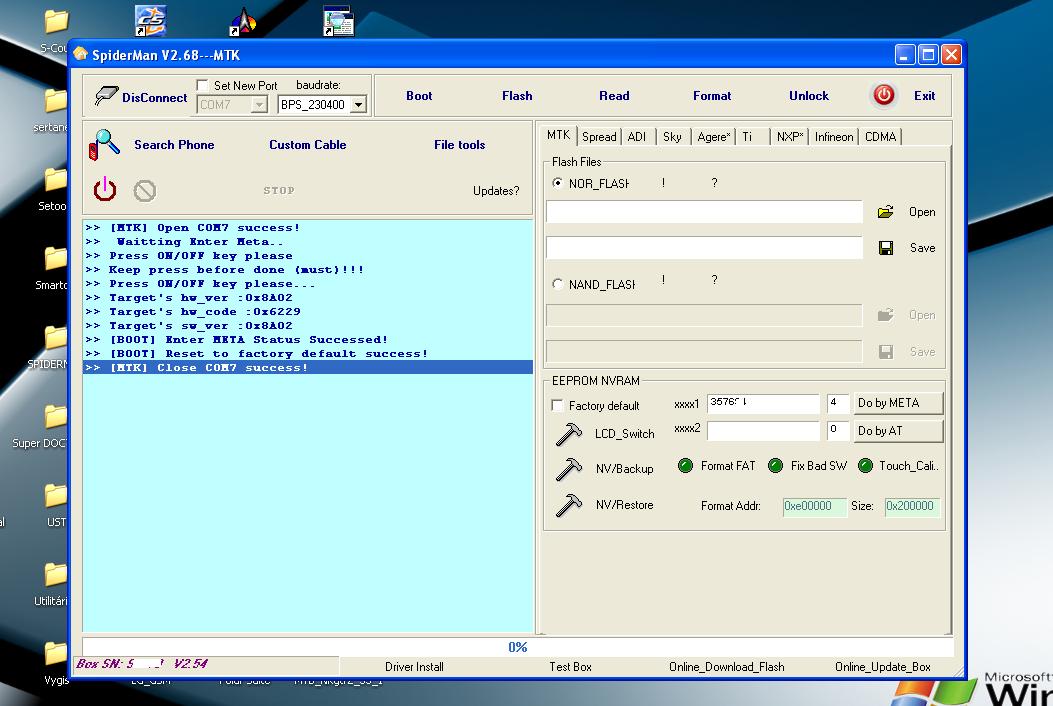Image resolution: width=1053 pixels, height=706 pixels.
Task: Switch to the NXP* tab
Action: coord(790,137)
